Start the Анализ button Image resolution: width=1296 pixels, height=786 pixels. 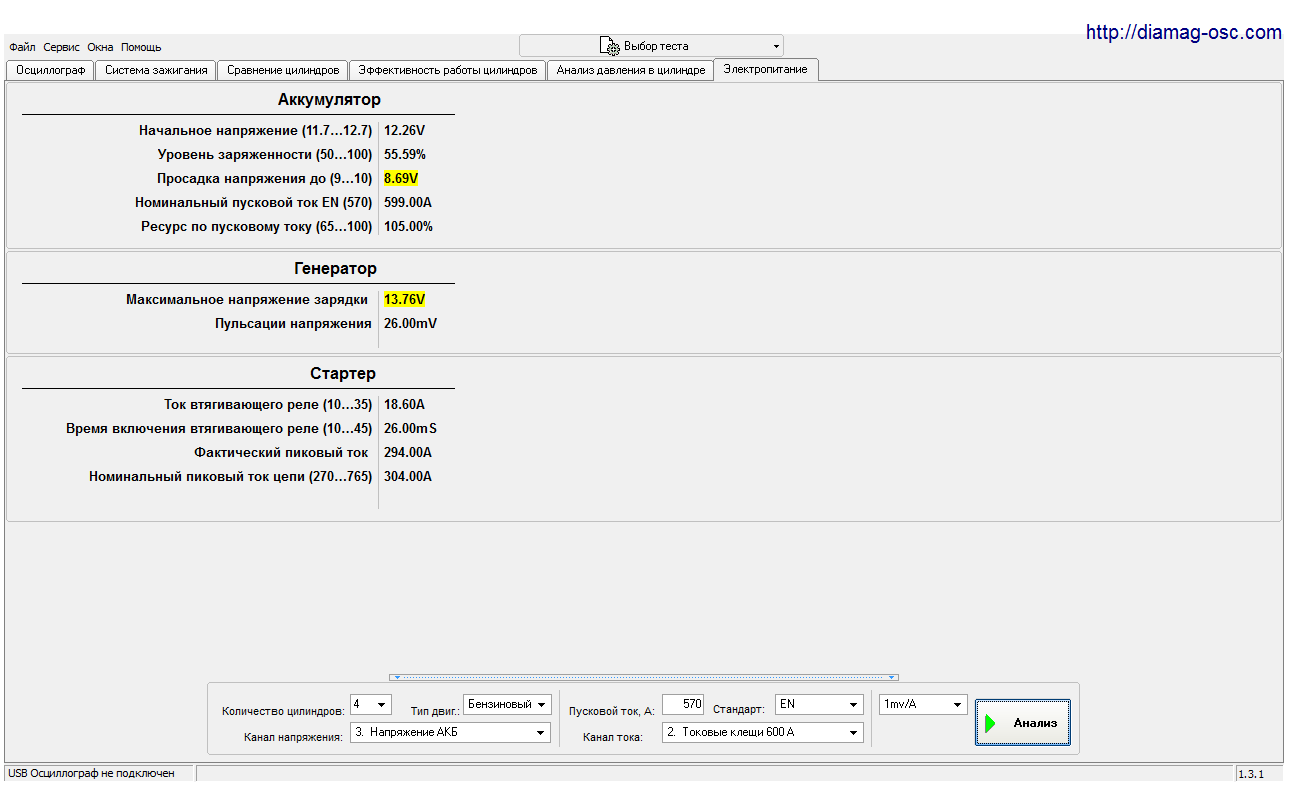pyautogui.click(x=1023, y=723)
